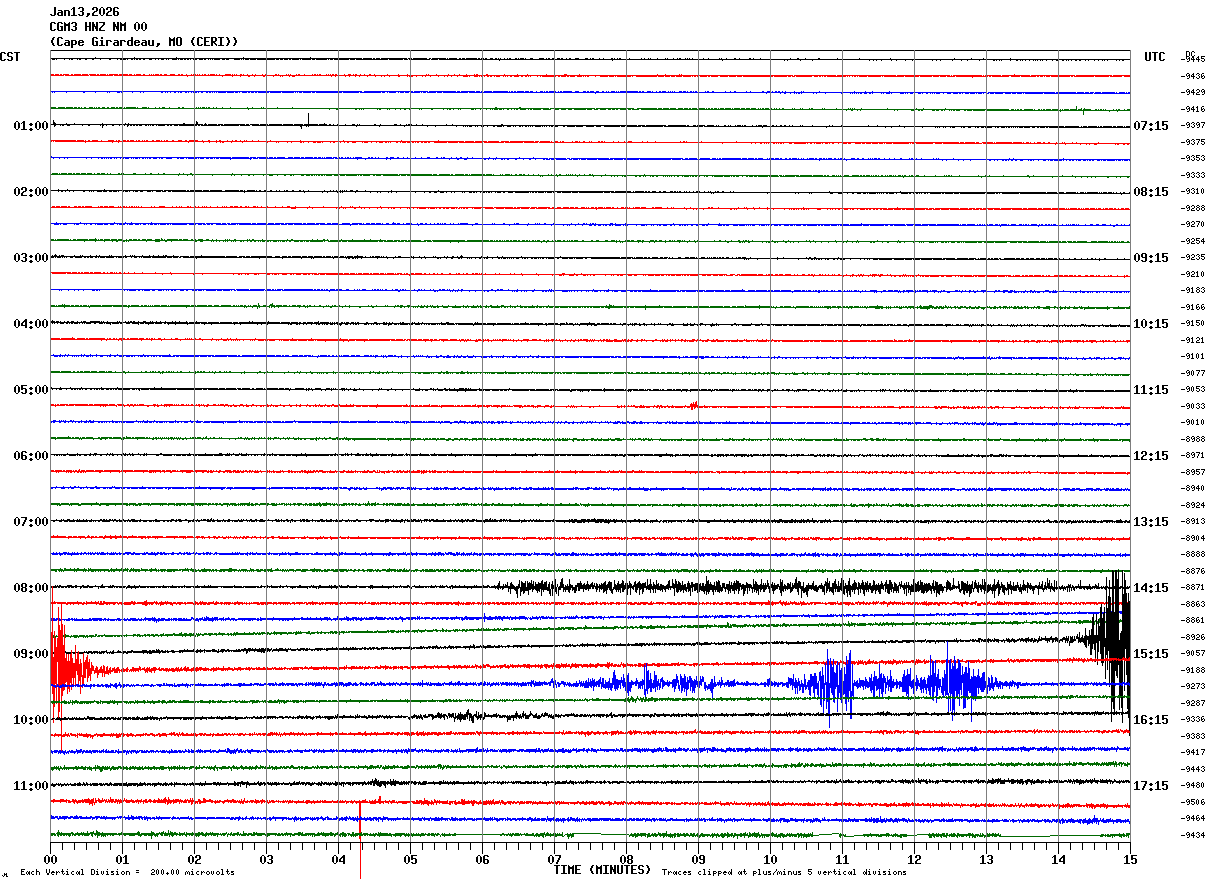Click the blue seismic event near minute 11

838,684
